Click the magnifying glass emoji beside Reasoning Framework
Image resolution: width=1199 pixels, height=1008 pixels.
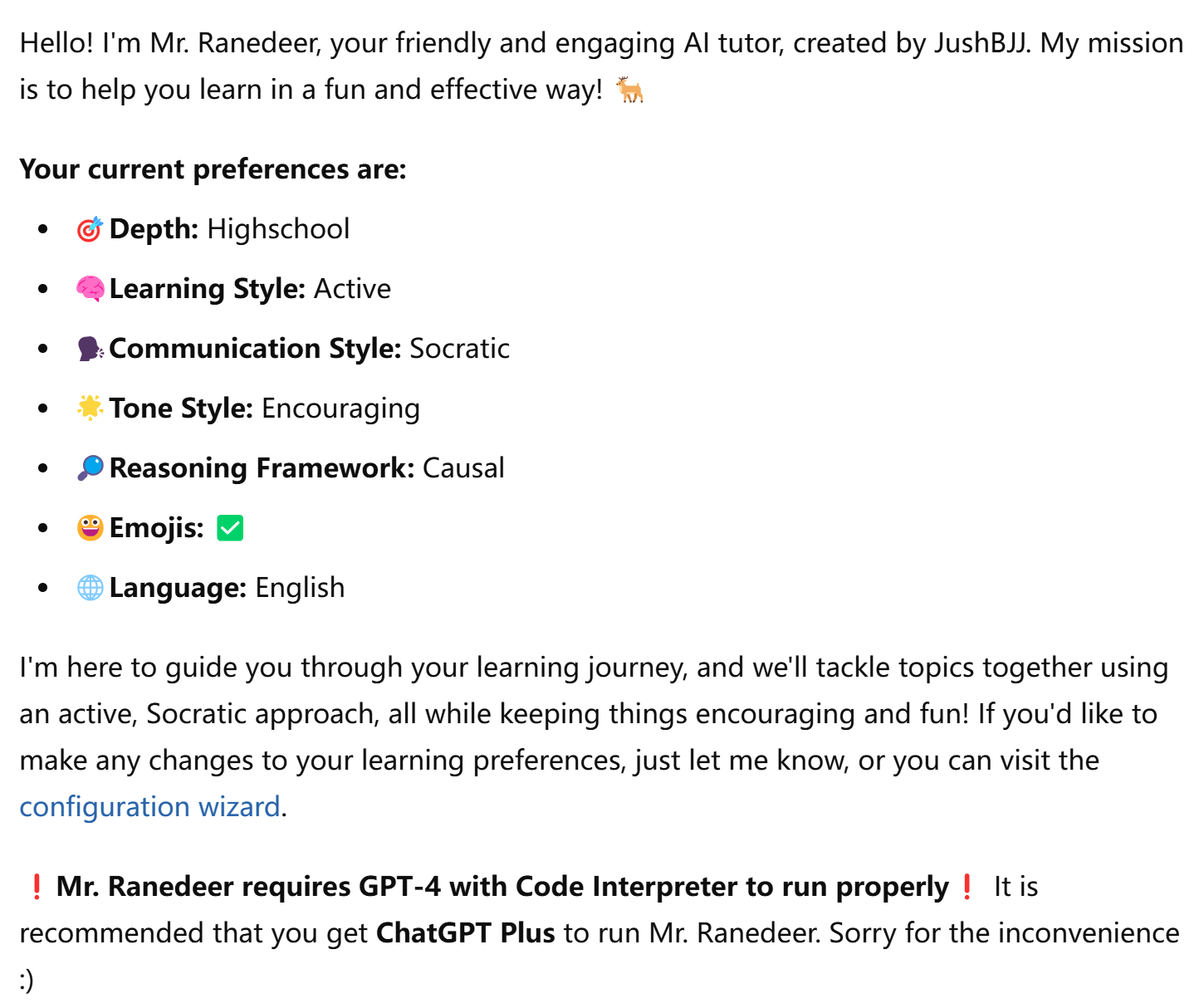point(90,467)
